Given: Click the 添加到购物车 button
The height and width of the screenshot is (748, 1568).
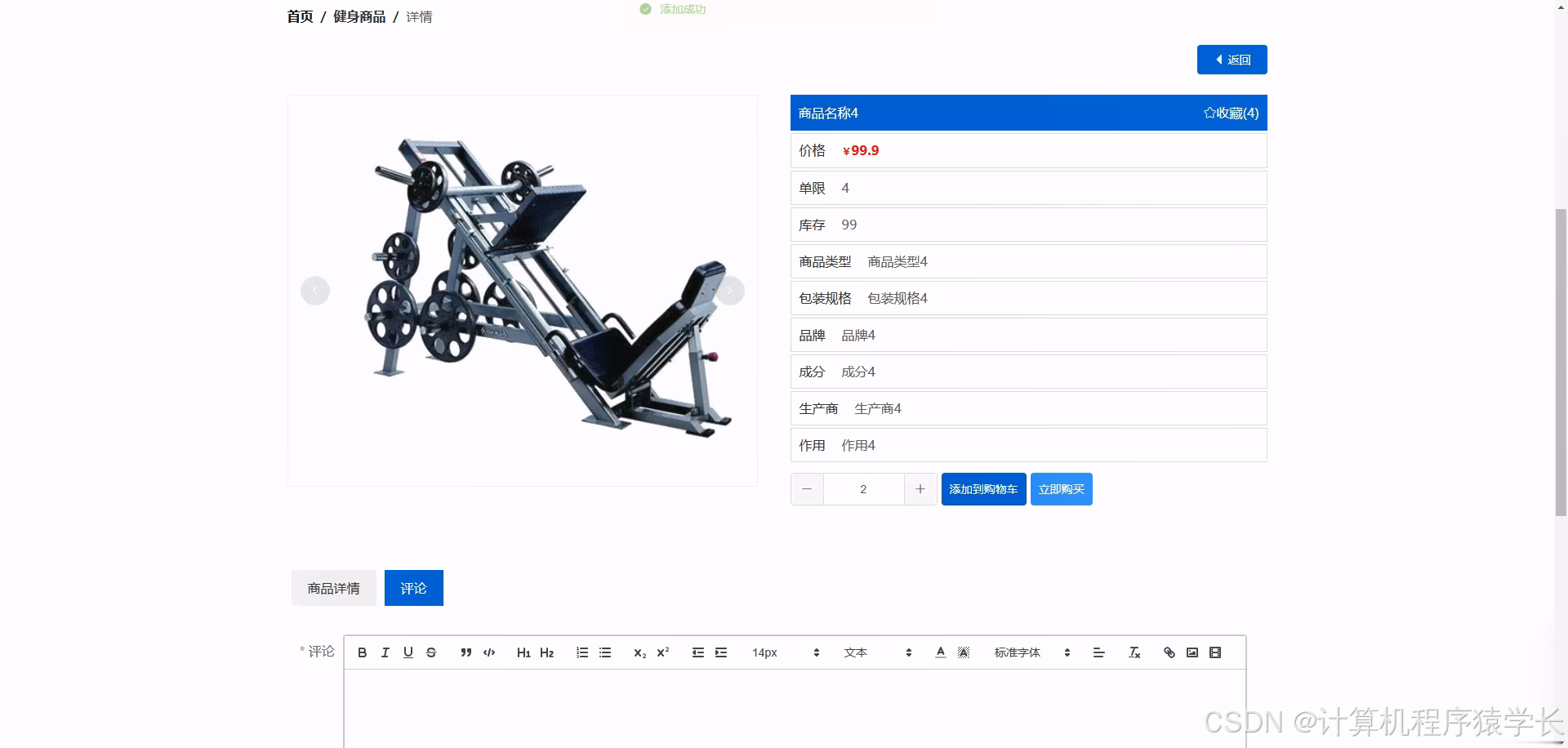Looking at the screenshot, I should pyautogui.click(x=983, y=489).
